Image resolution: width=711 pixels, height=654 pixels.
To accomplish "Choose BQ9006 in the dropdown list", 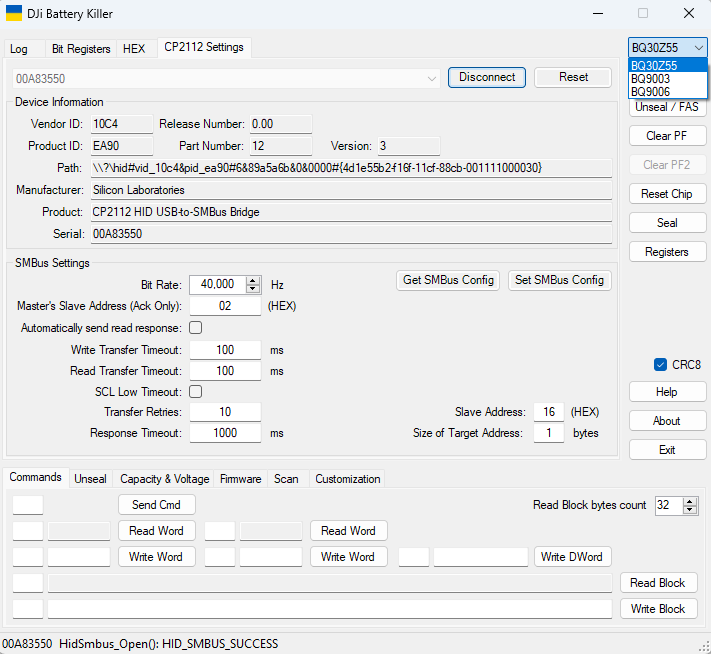I will pyautogui.click(x=667, y=92).
